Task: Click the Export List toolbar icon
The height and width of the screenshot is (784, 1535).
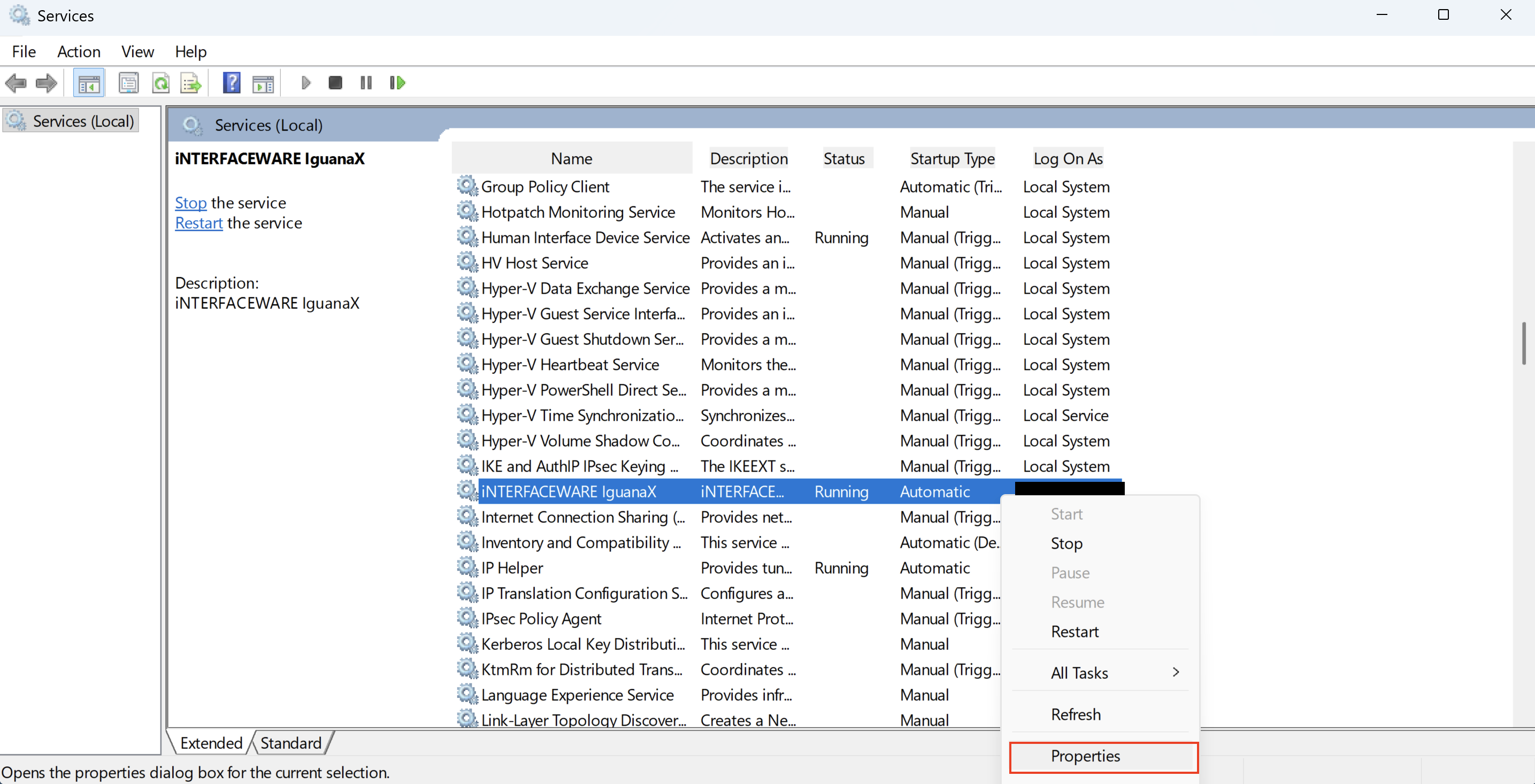Action: pos(191,83)
